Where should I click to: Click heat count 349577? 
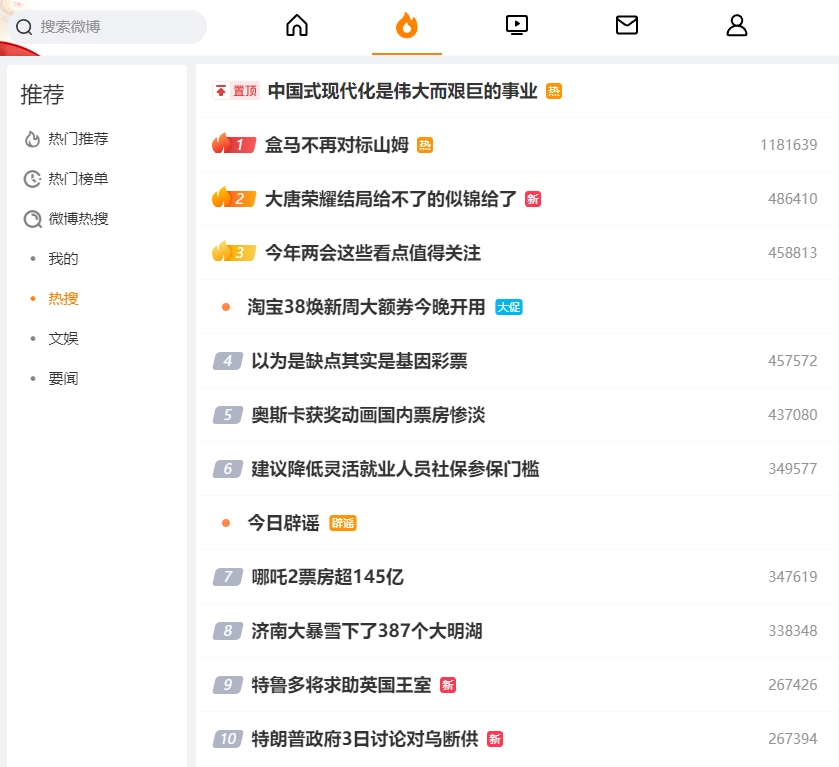792,469
